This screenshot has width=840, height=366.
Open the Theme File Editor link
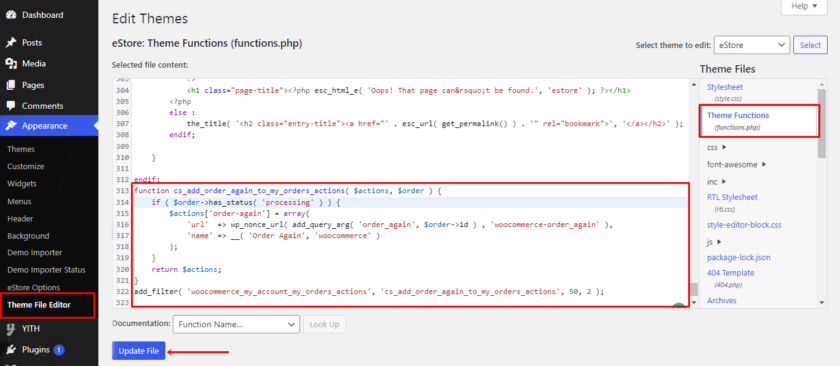[x=39, y=305]
